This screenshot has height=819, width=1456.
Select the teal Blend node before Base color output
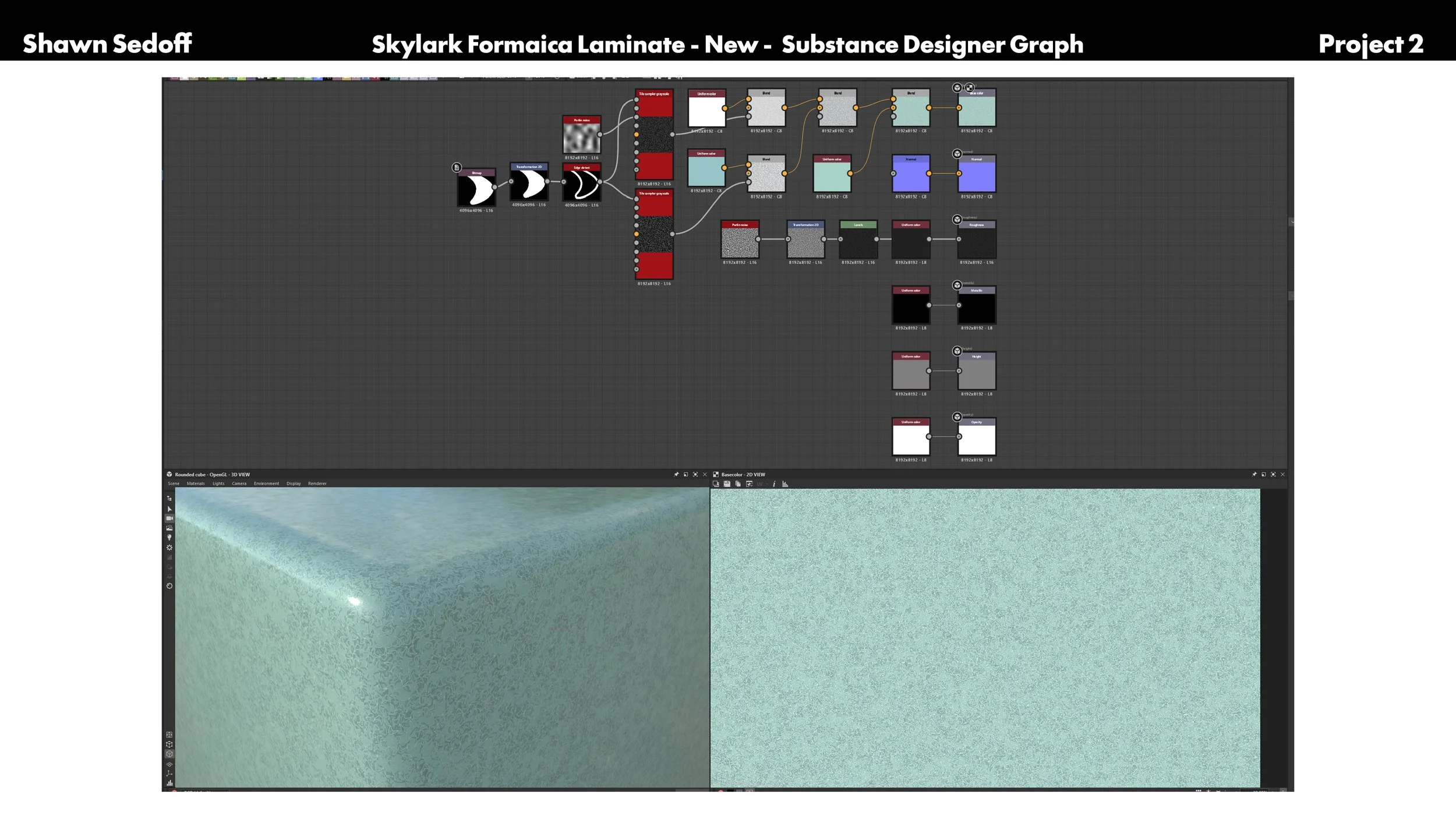[911, 108]
